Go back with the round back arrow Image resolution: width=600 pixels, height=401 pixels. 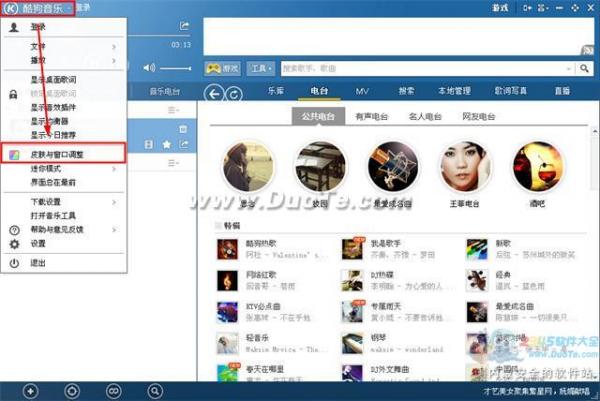pyautogui.click(x=214, y=94)
